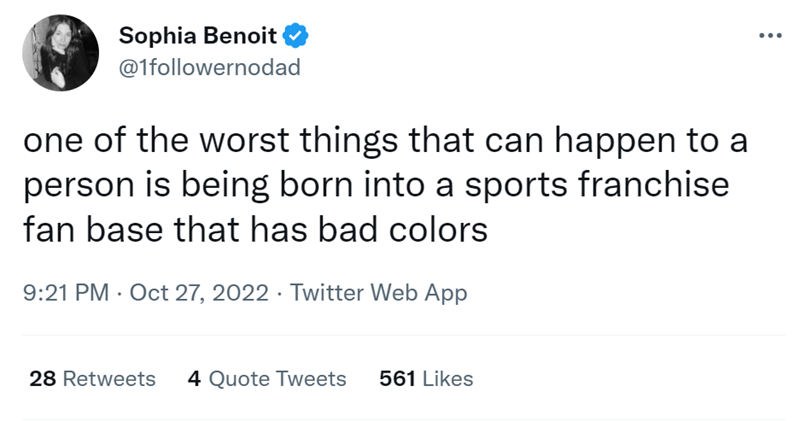Image resolution: width=800 pixels, height=421 pixels.
Task: Click the number 561 likes count
Action: pyautogui.click(x=397, y=379)
